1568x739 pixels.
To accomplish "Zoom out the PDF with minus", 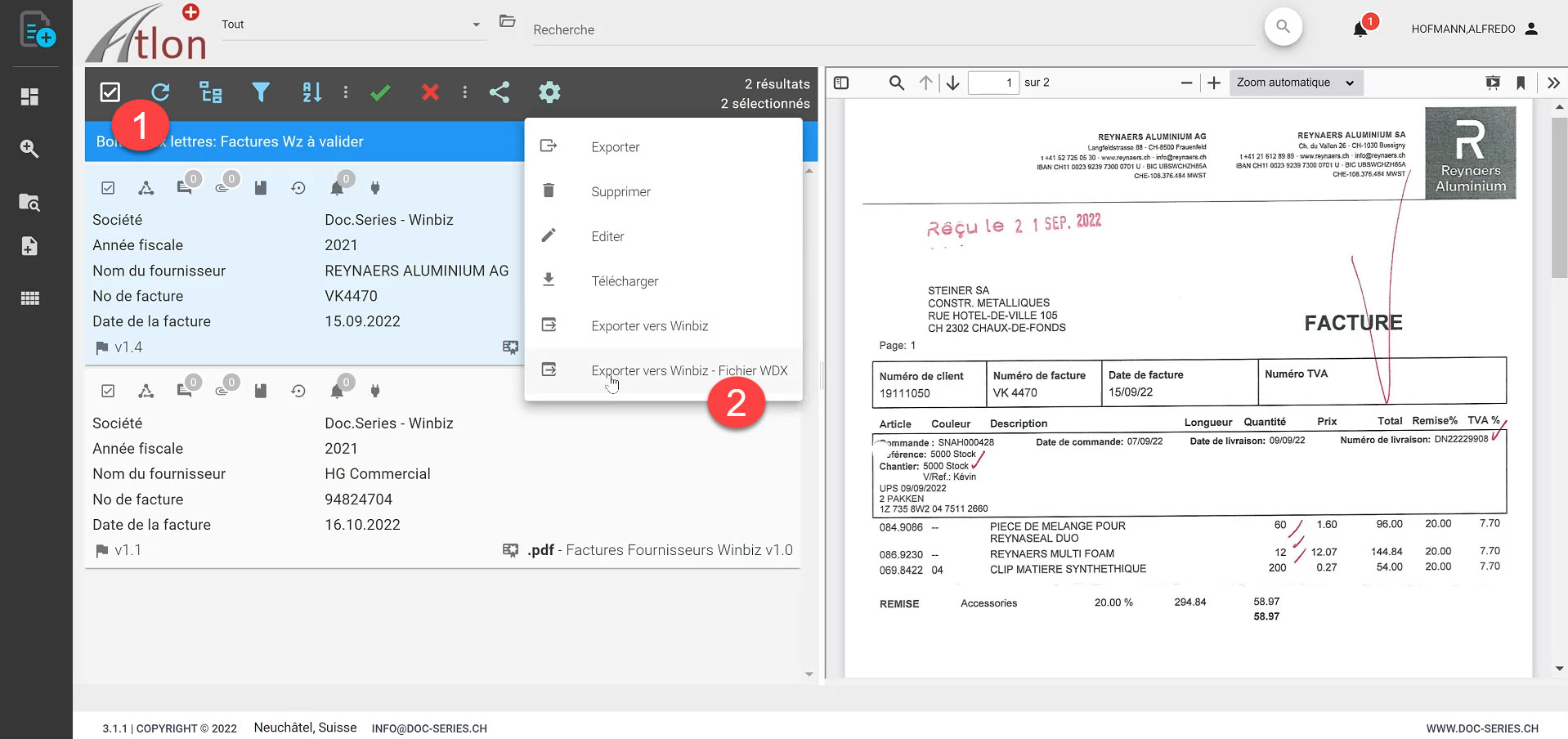I will [x=1186, y=83].
